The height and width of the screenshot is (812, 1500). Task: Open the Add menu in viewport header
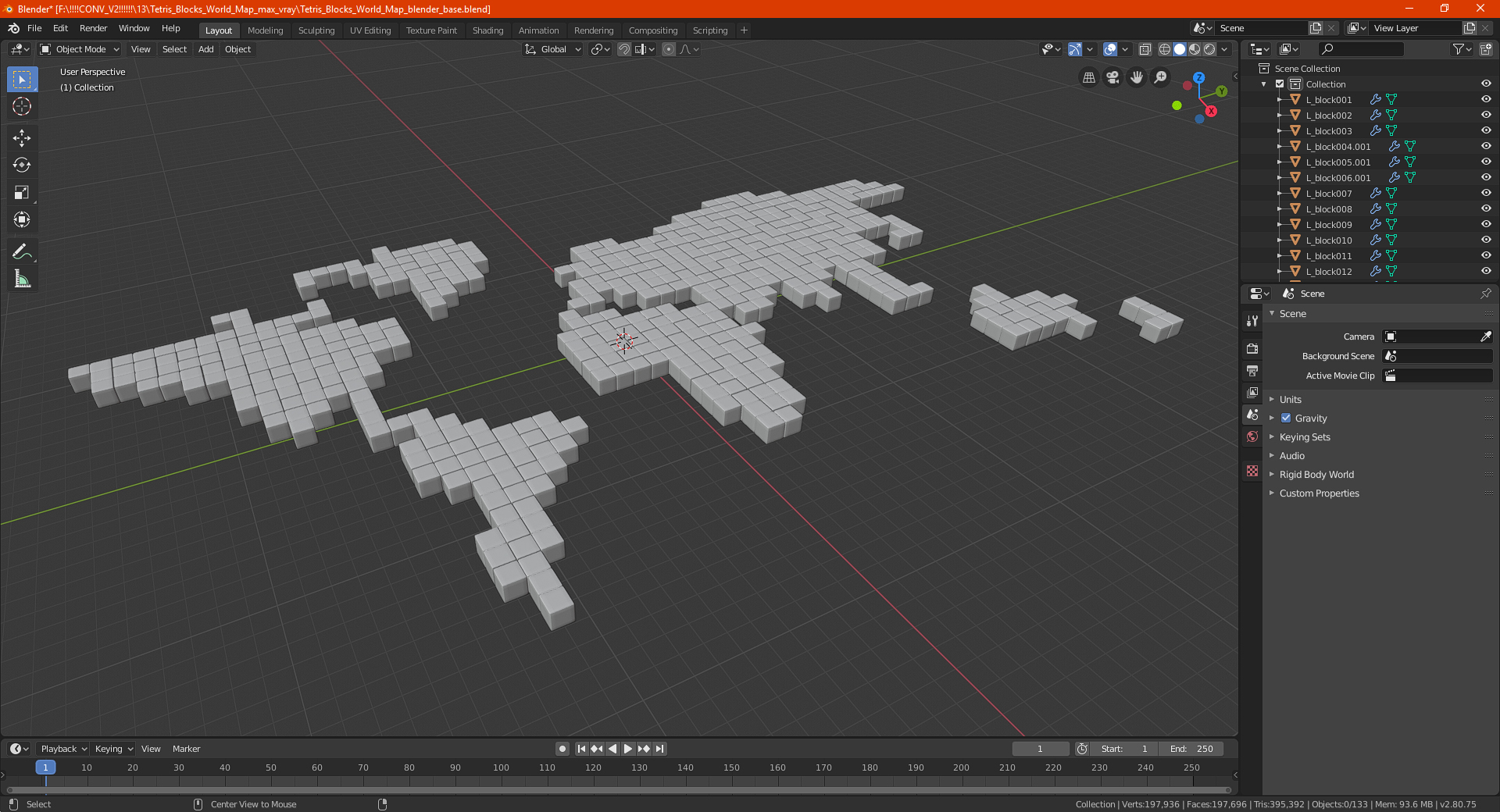[x=205, y=49]
